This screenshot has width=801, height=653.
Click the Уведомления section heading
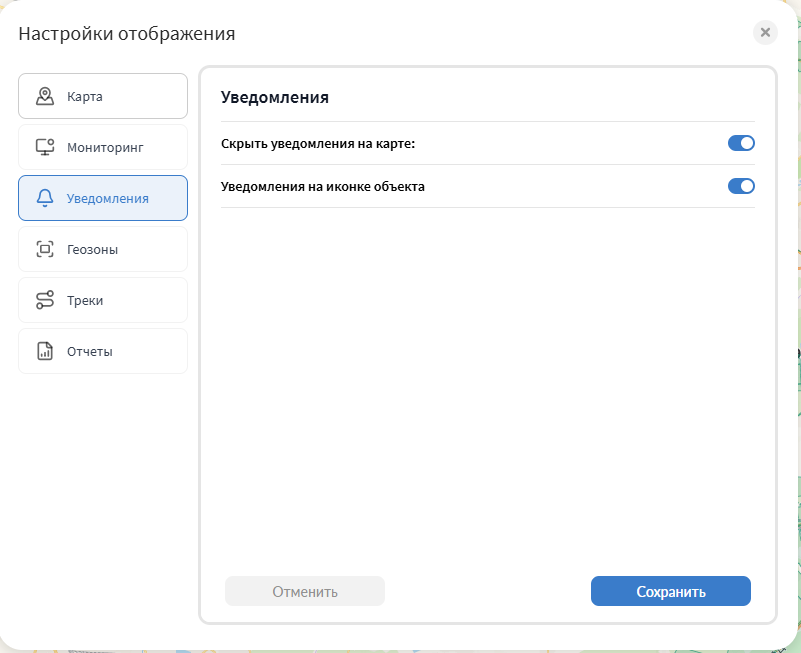pyautogui.click(x=275, y=97)
